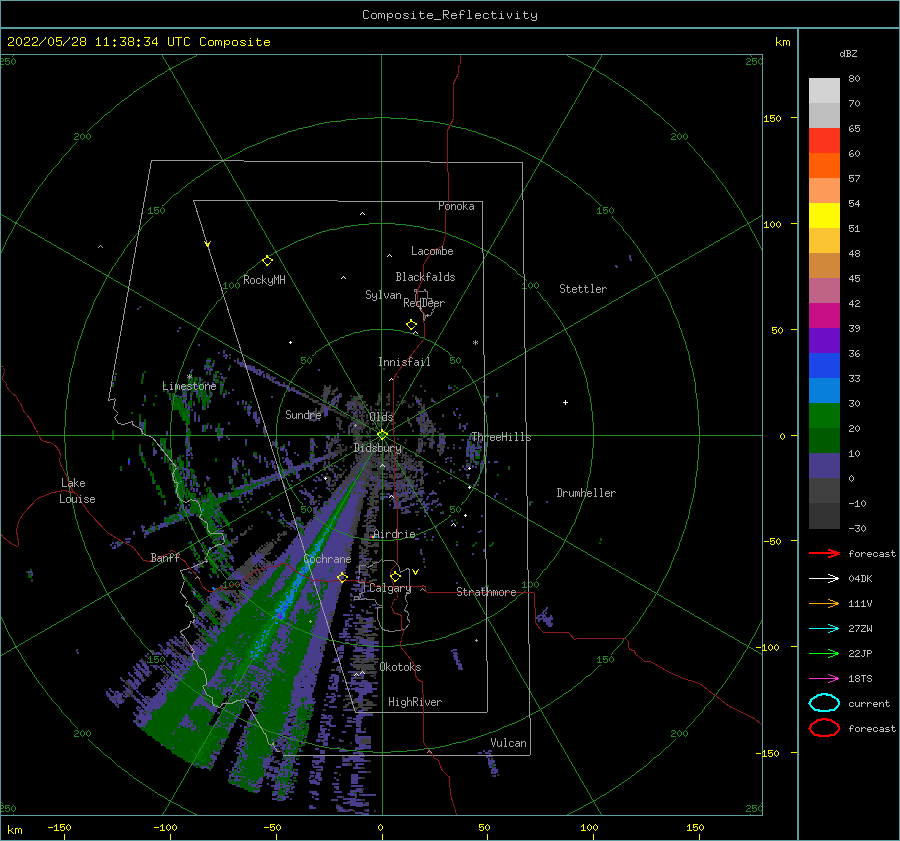This screenshot has height=841, width=900.
Task: Click the HighRiver label
Action: (x=415, y=702)
